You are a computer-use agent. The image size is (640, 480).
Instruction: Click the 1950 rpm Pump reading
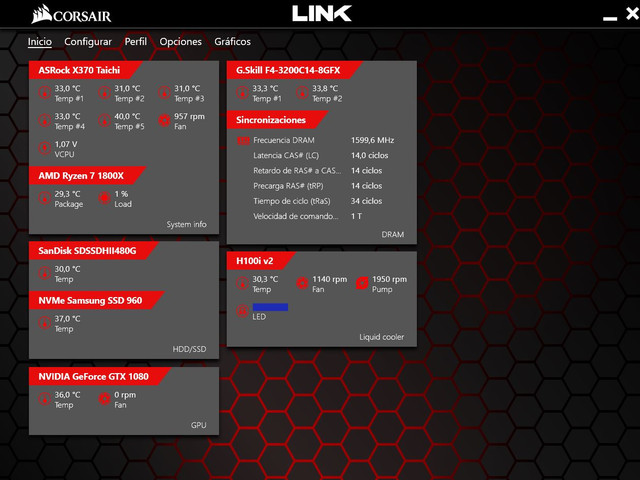click(x=389, y=279)
